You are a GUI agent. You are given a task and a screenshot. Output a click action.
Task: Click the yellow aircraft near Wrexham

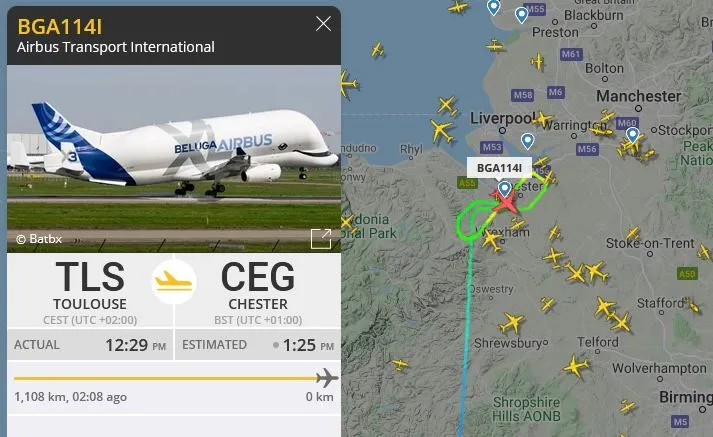click(492, 240)
